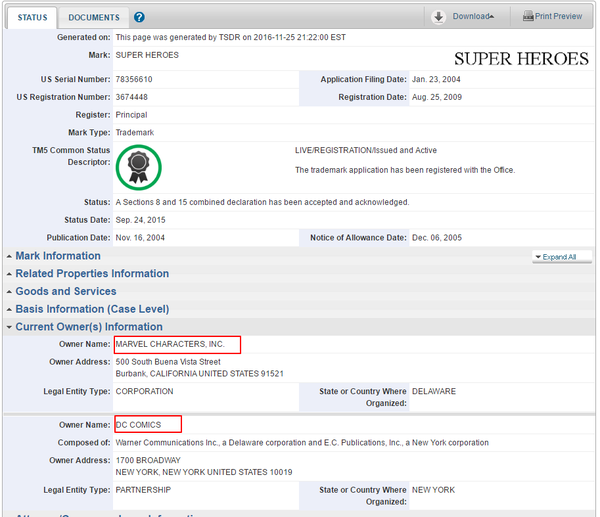
Task: Click notice of allowance date Dec. 06, 2005
Action: [x=437, y=238]
